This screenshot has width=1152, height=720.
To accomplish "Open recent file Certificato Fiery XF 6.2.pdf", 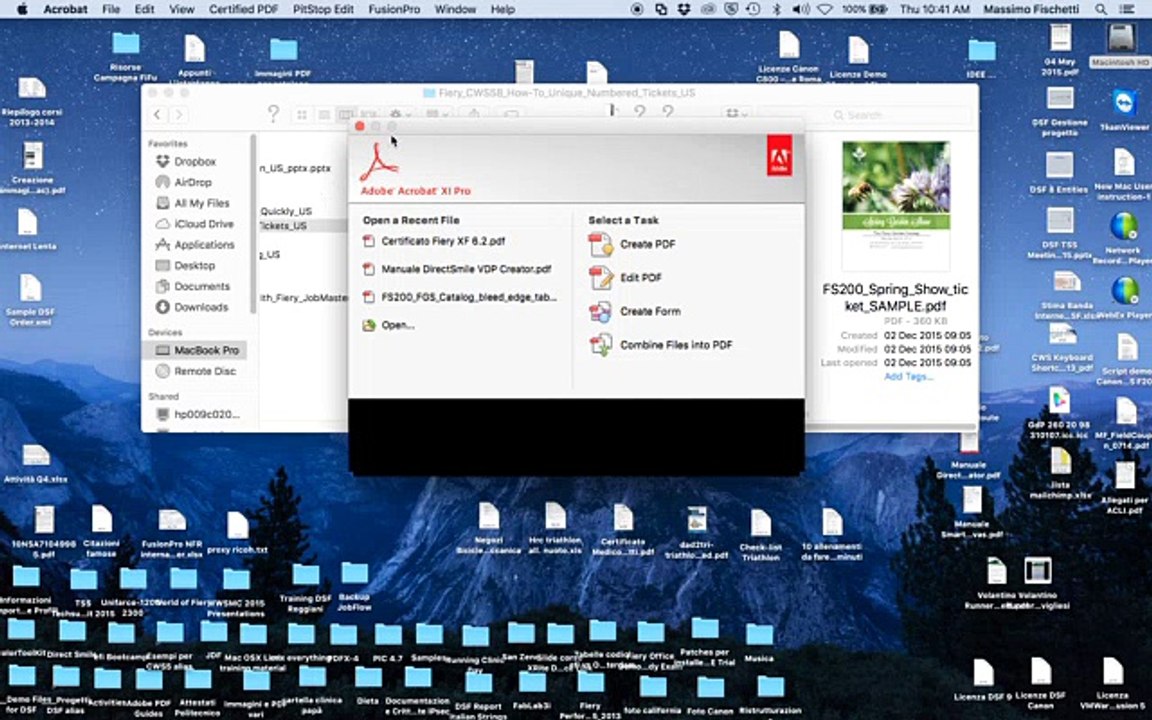I will pyautogui.click(x=443, y=241).
